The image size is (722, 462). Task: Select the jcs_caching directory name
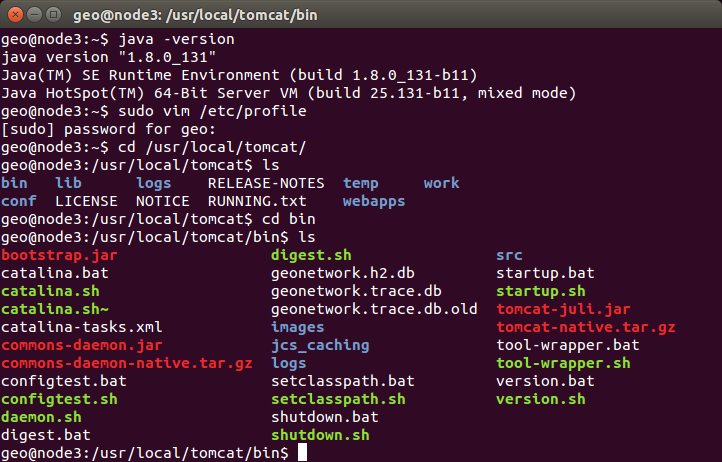click(x=319, y=345)
